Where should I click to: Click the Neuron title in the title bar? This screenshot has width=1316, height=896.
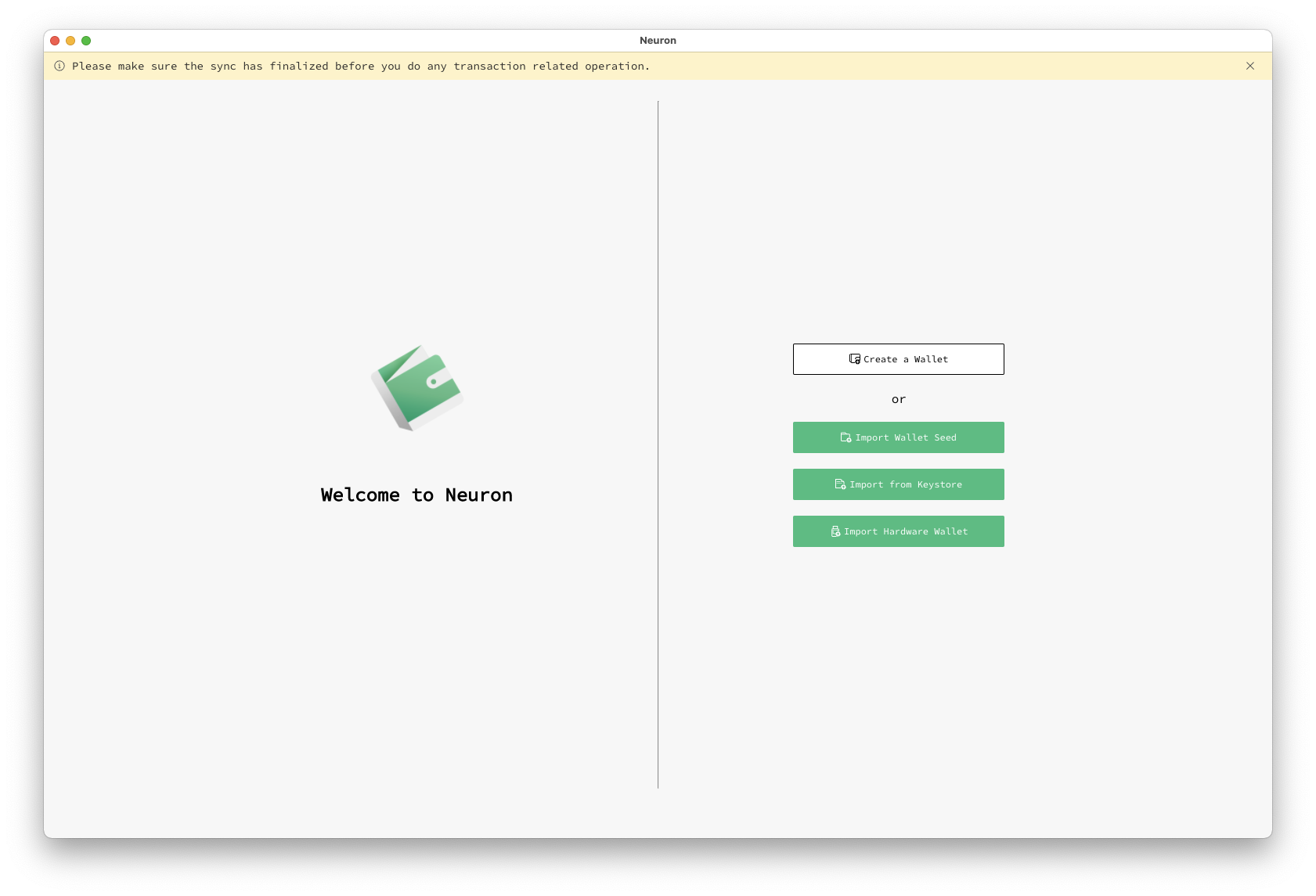(x=658, y=40)
